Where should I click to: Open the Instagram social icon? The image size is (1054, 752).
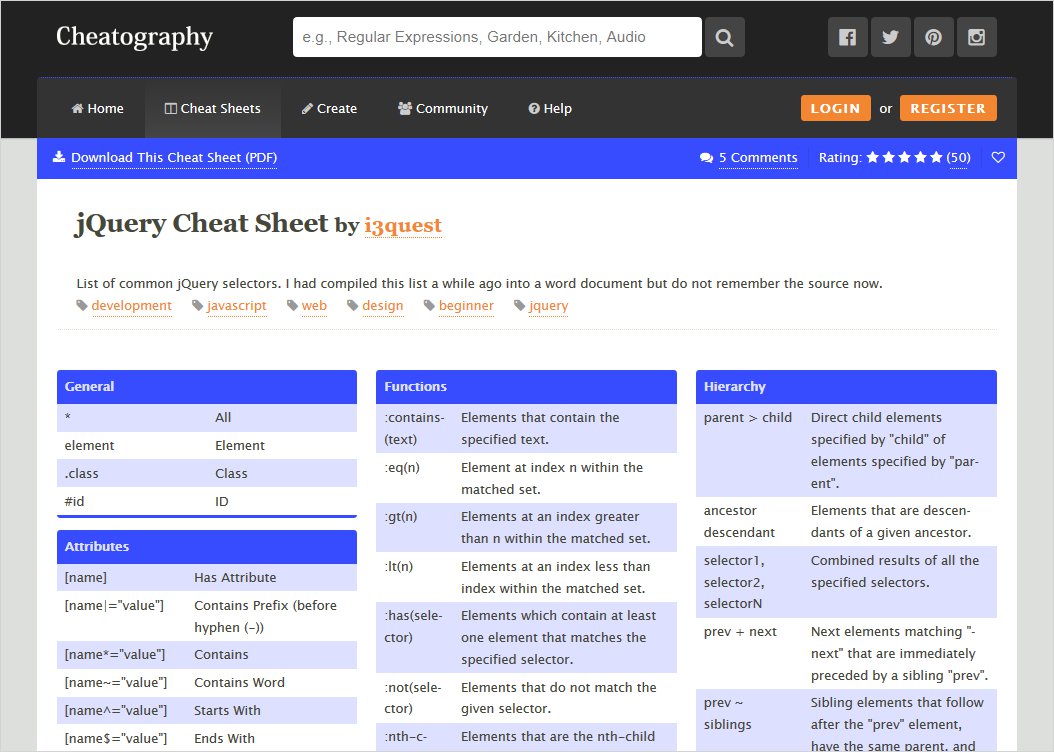click(x=977, y=38)
